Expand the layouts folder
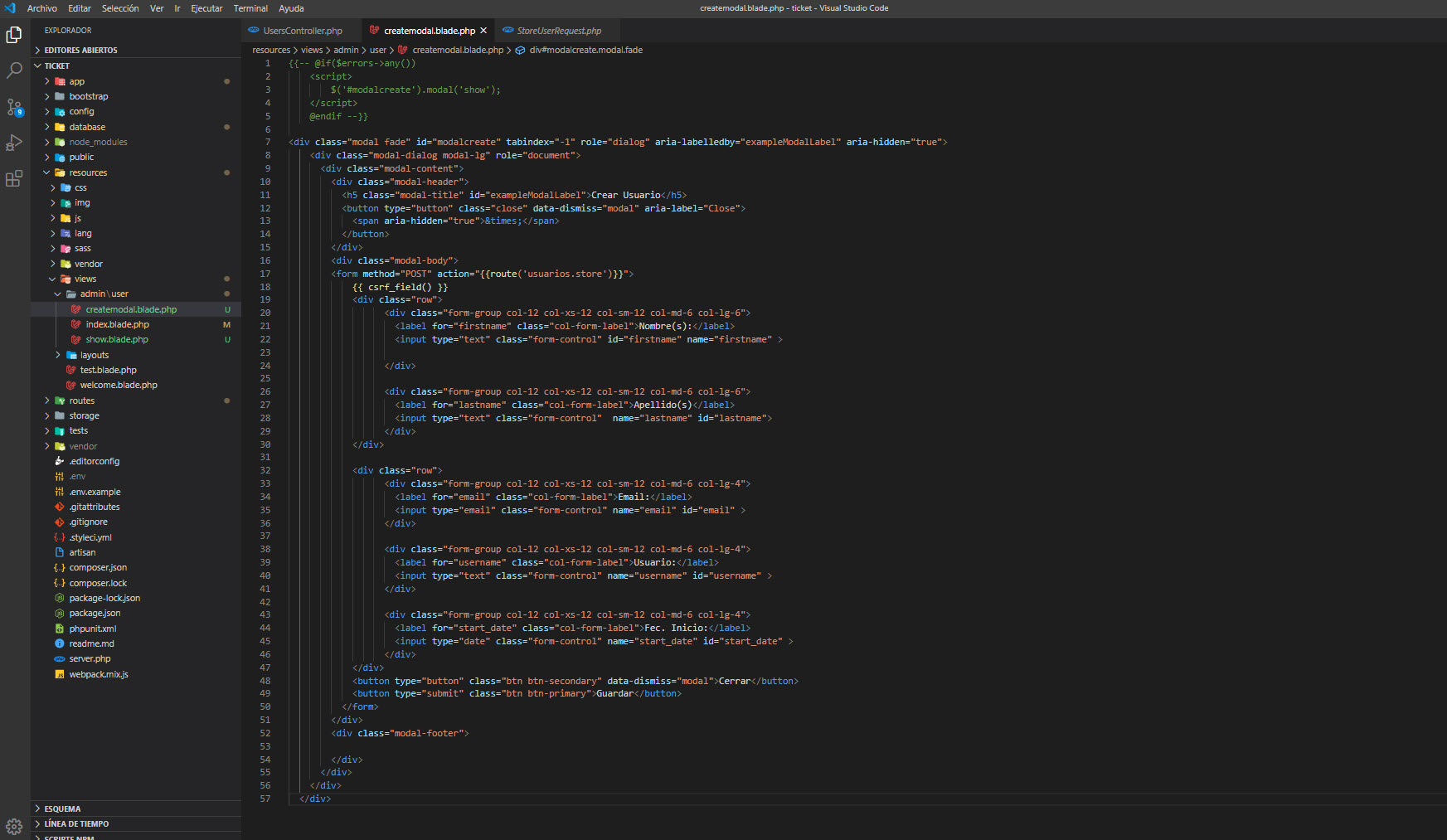Image resolution: width=1447 pixels, height=840 pixels. pyautogui.click(x=58, y=355)
